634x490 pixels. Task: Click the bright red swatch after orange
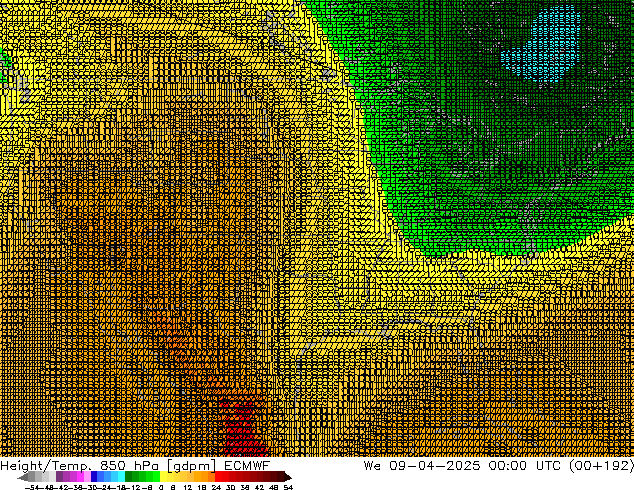point(218,477)
